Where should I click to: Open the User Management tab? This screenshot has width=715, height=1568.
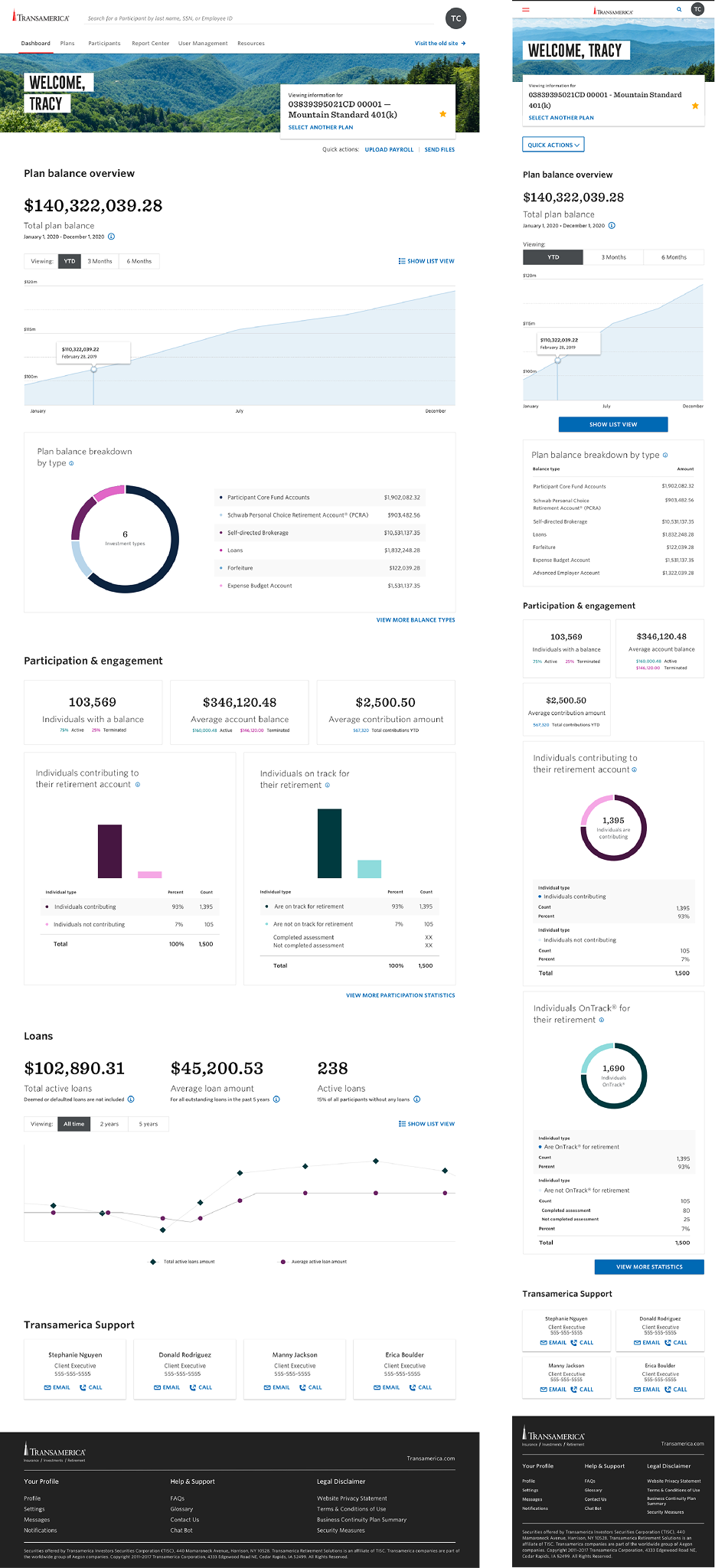coord(203,44)
